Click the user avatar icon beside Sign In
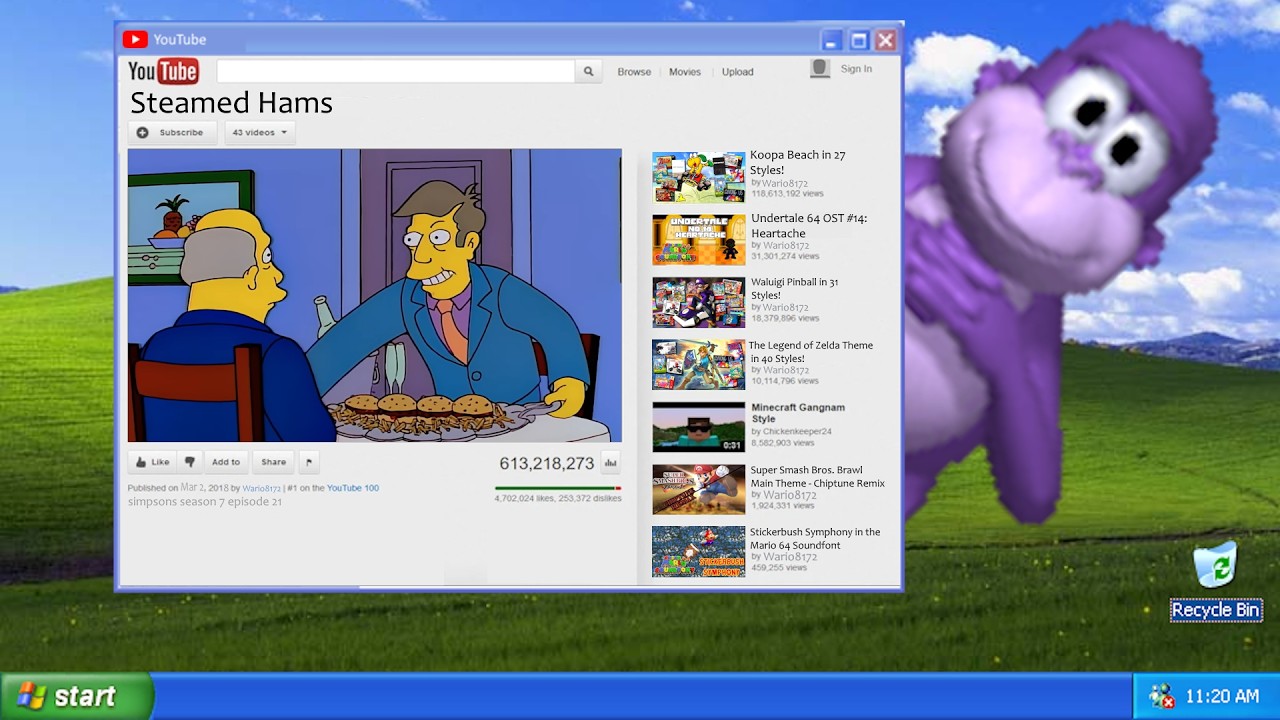This screenshot has height=720, width=1280. (x=820, y=68)
